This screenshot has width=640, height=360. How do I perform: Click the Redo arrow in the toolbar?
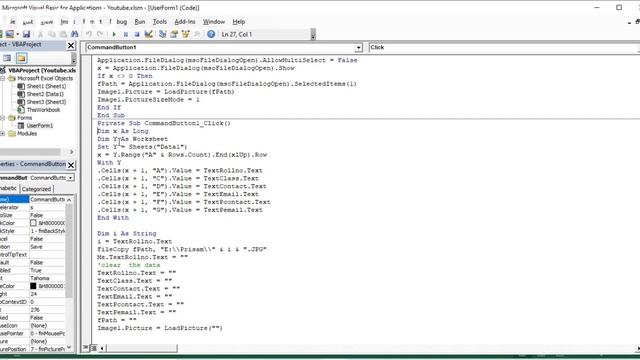(100, 34)
